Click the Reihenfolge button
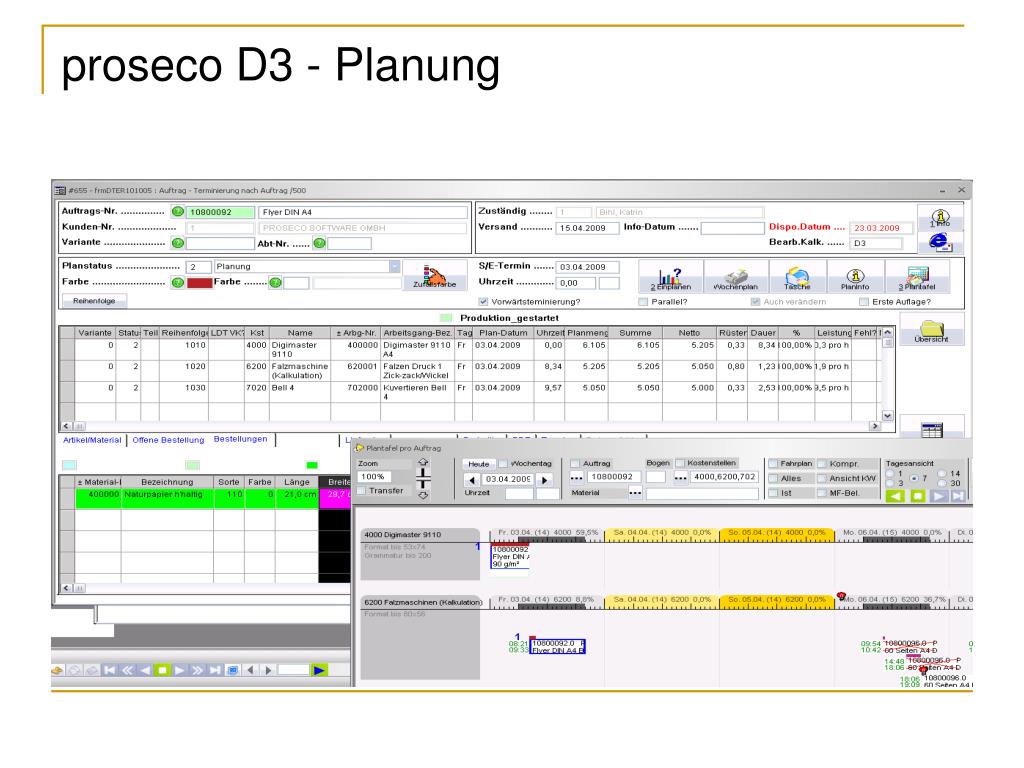 tap(94, 300)
